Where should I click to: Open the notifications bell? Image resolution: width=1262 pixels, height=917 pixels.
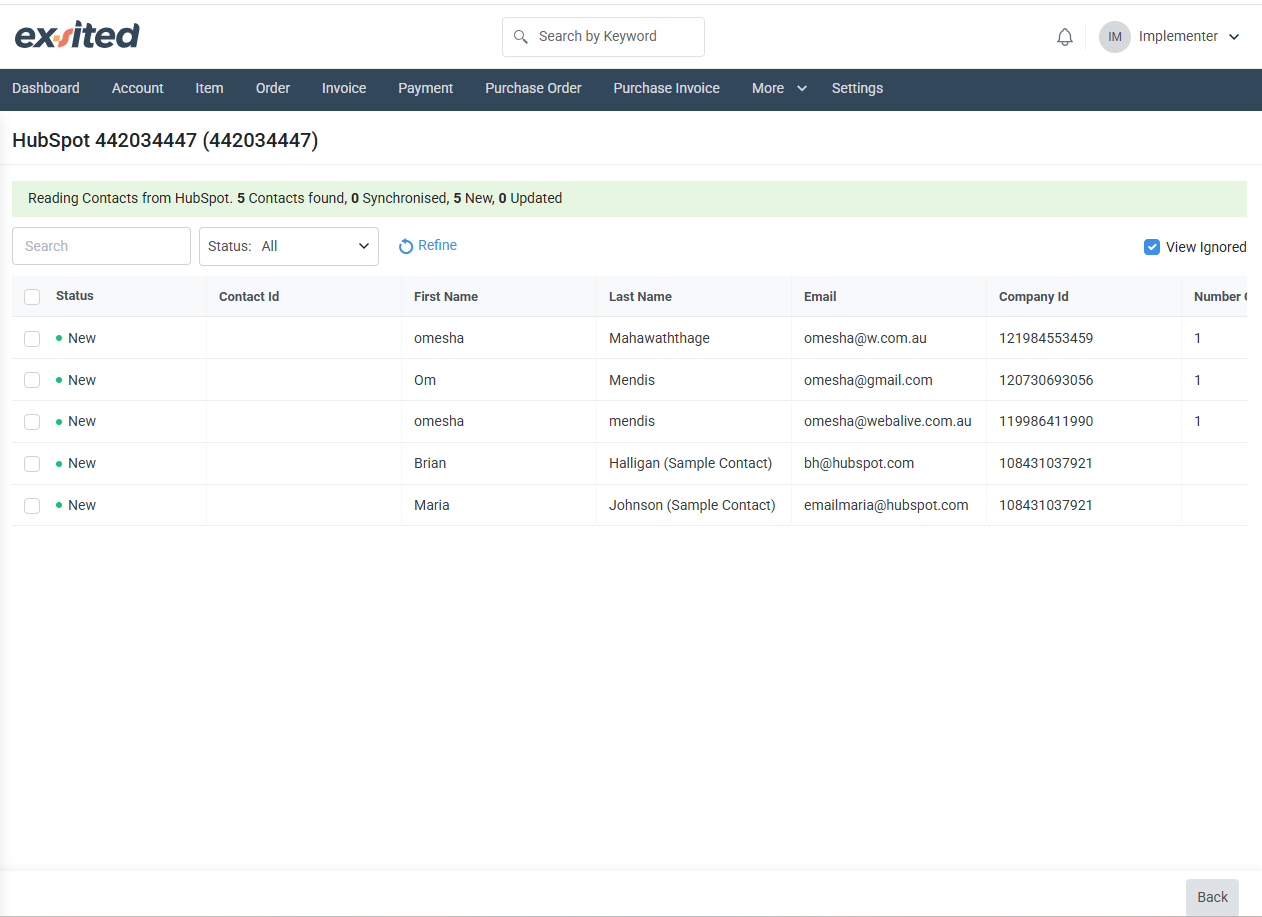tap(1065, 37)
